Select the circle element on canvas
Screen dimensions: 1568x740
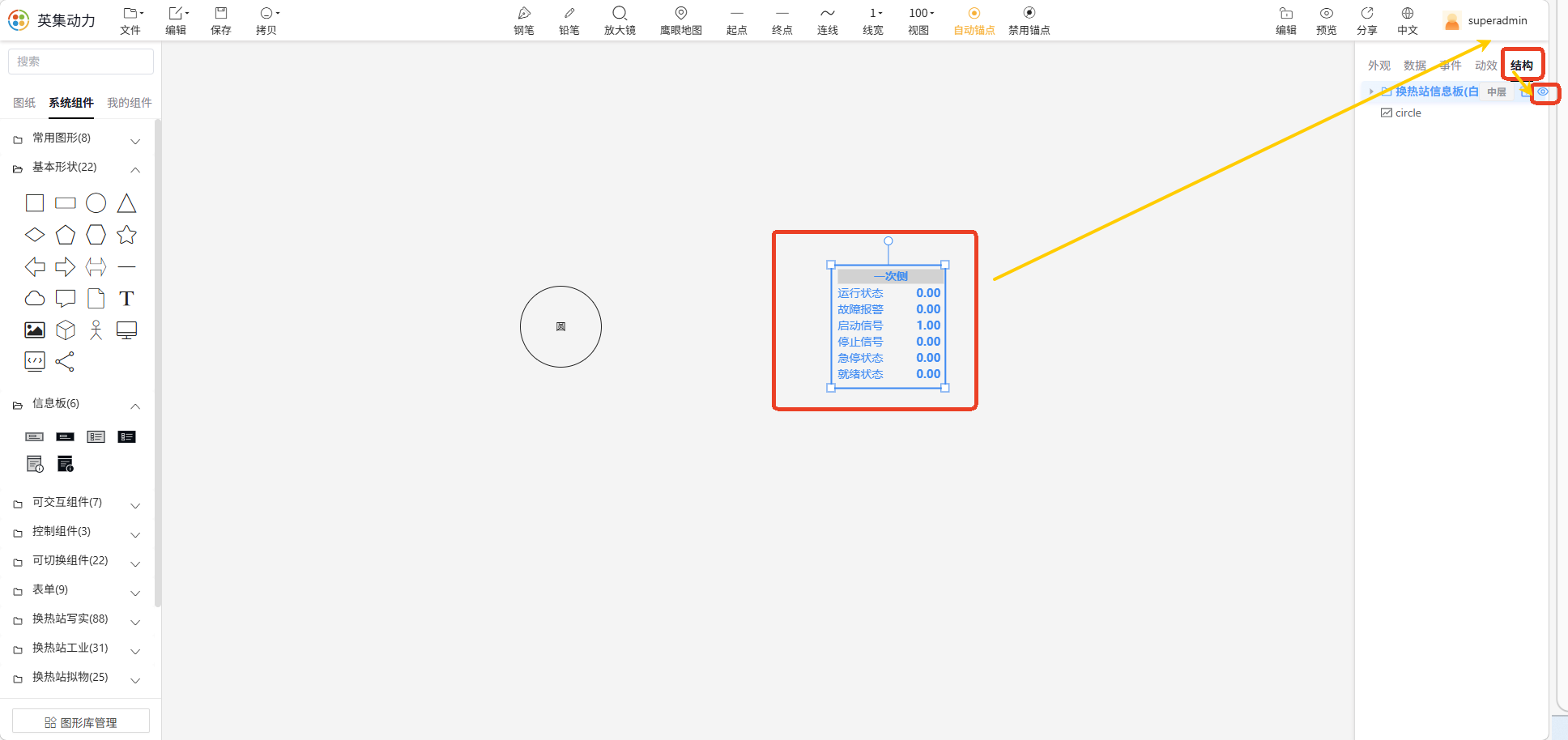[560, 326]
